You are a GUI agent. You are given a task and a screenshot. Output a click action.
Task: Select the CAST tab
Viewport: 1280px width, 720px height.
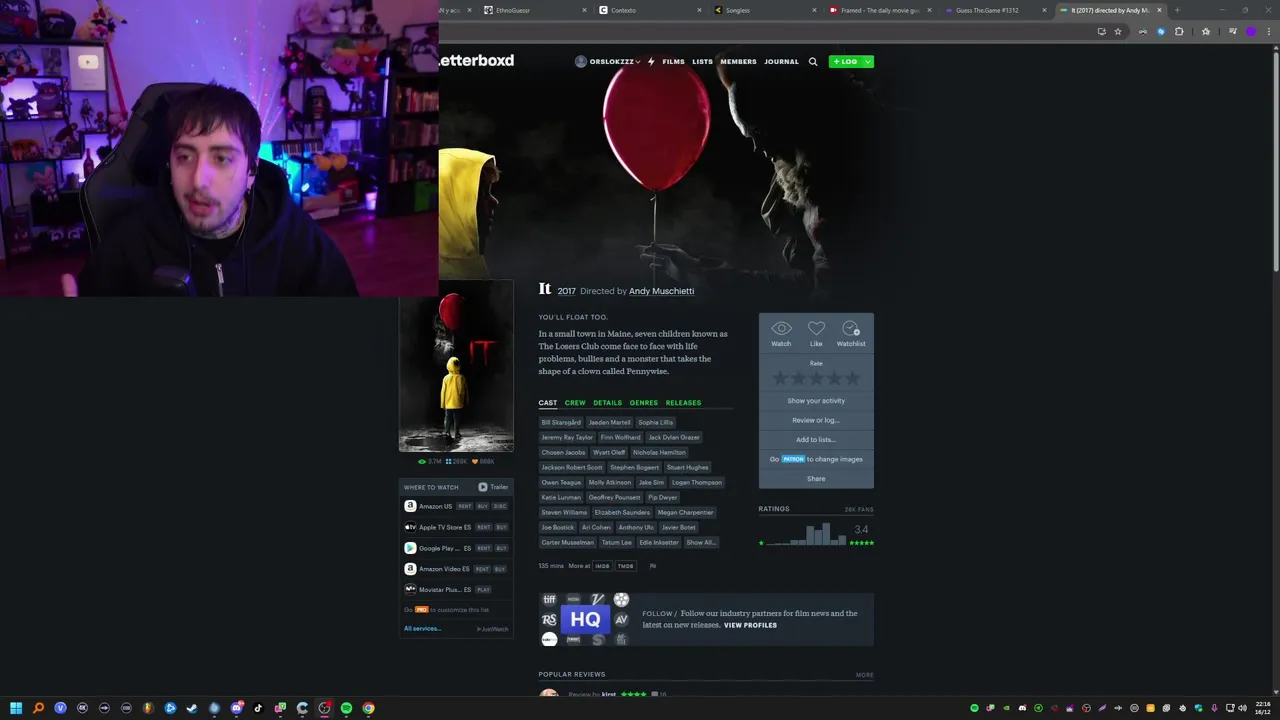coord(548,403)
